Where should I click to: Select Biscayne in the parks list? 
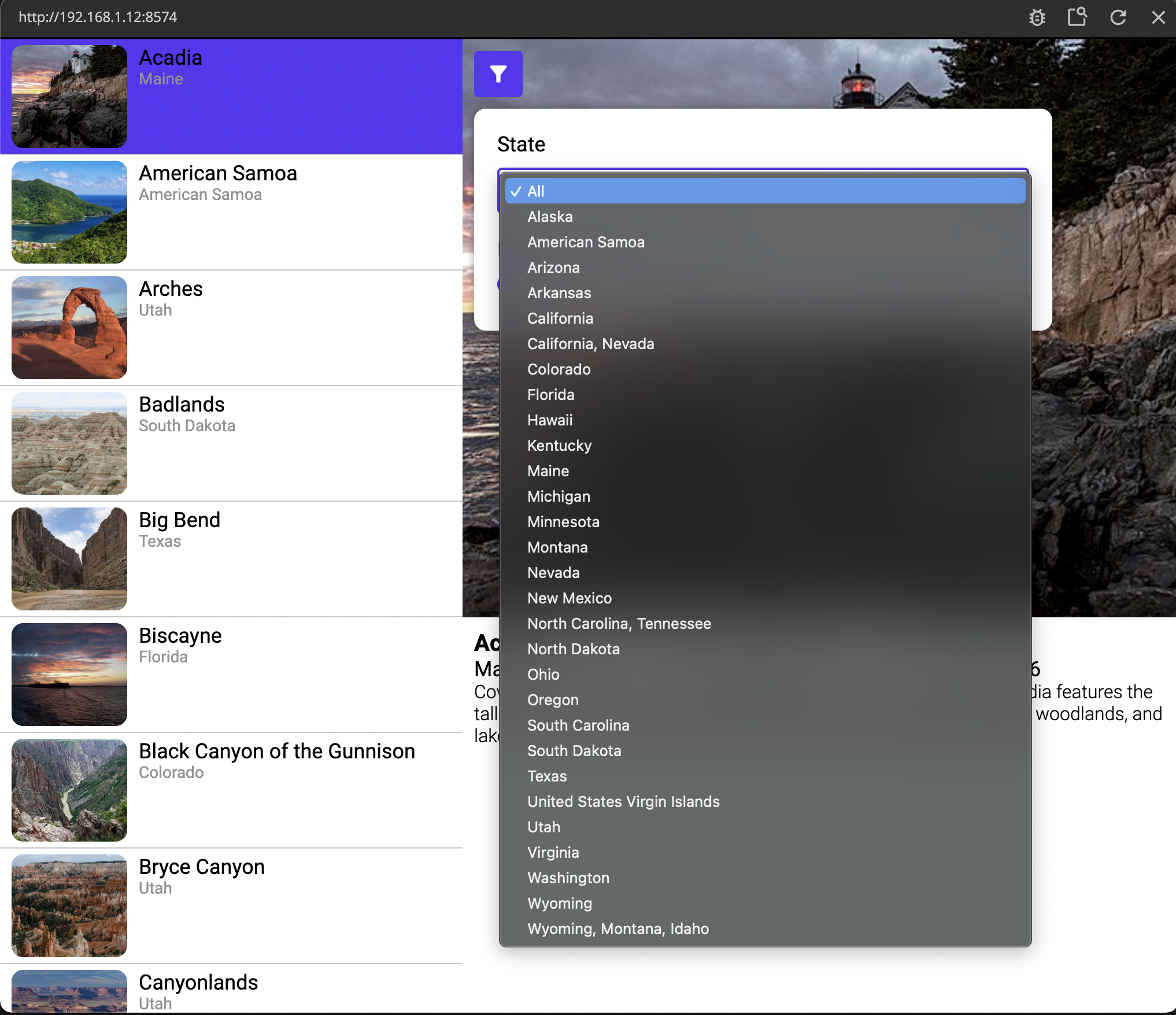pos(231,675)
